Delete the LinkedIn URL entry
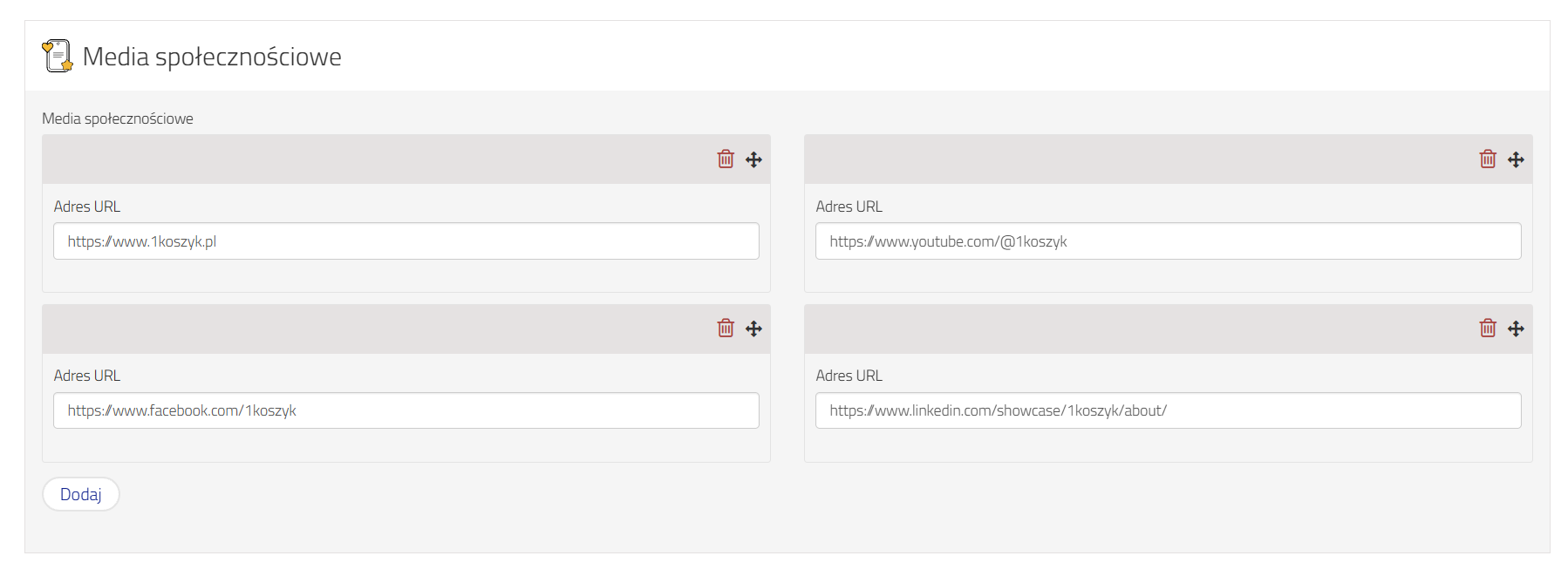Screen dimensions: 1568x576 coord(1488,329)
